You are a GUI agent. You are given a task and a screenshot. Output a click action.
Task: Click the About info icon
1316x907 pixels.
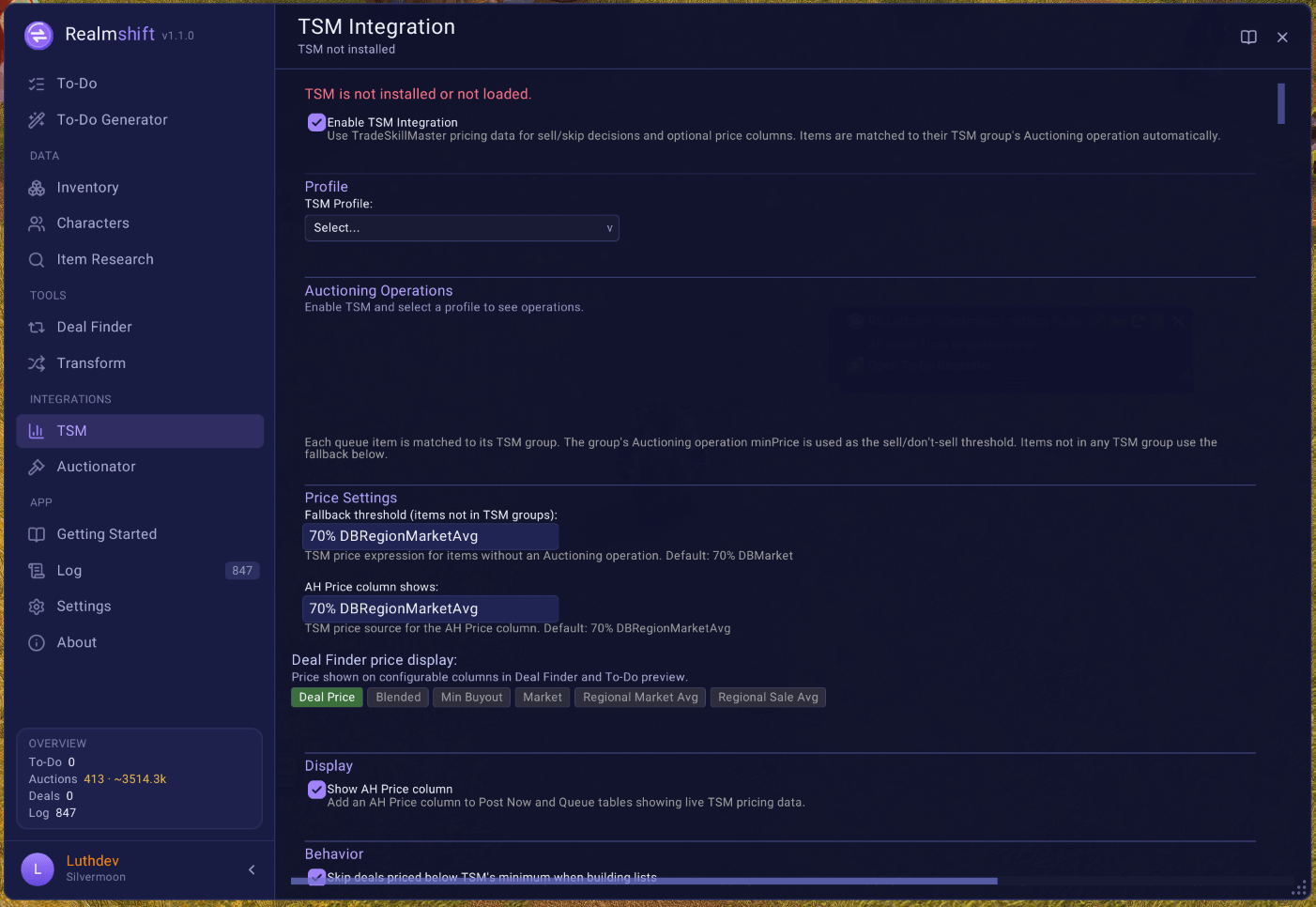[x=37, y=643]
